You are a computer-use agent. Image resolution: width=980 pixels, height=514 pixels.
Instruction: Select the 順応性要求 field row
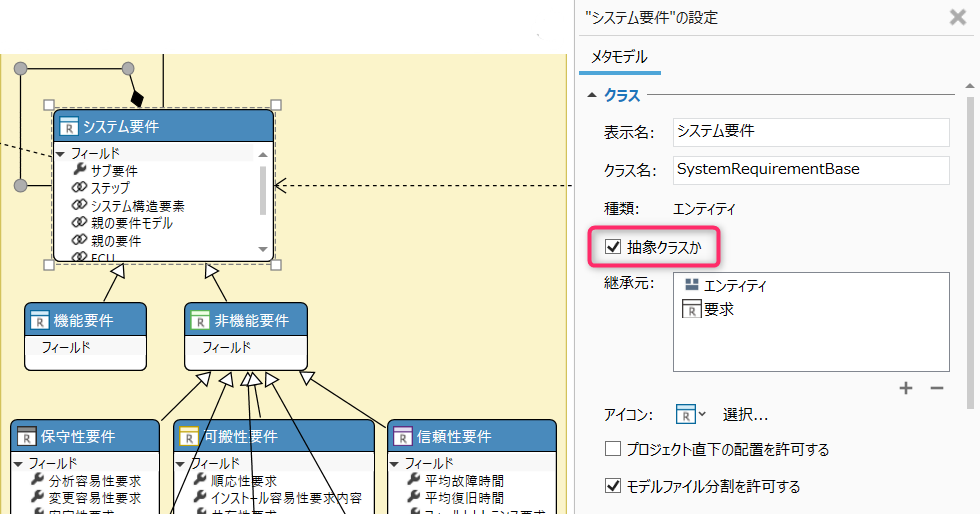pos(235,480)
